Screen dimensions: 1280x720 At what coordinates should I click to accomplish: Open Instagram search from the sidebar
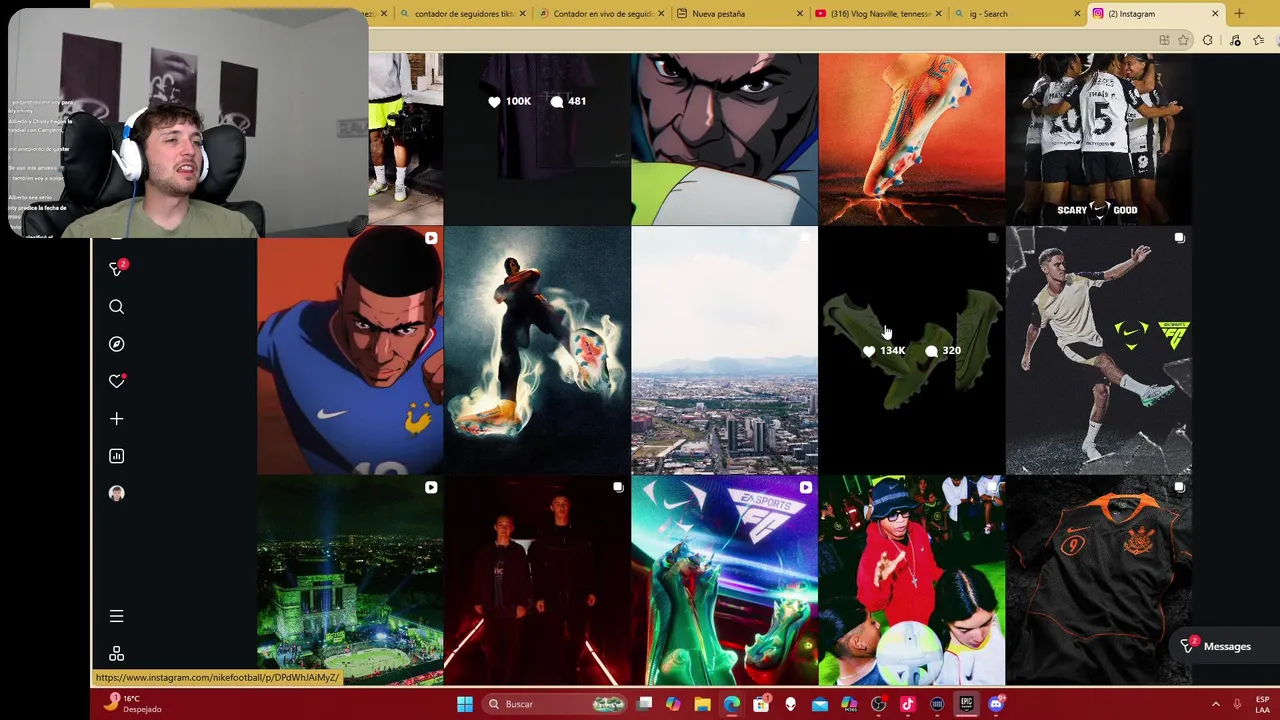[x=116, y=307]
